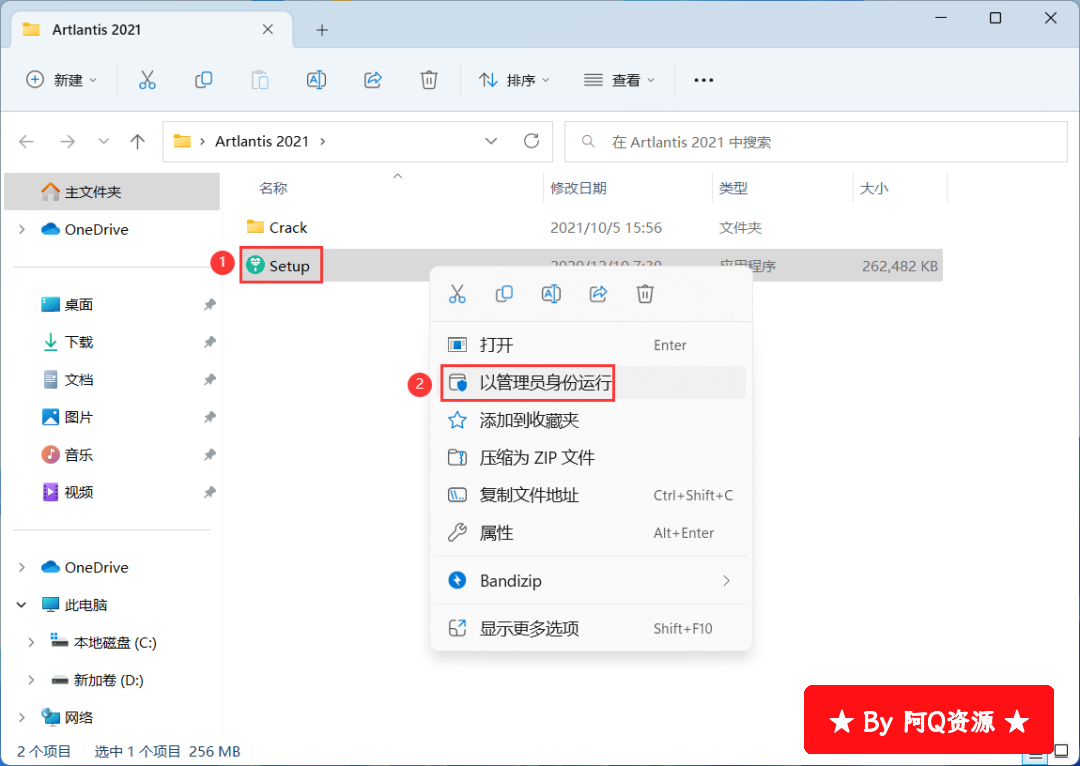Click the Rename icon in context menu

(x=551, y=294)
